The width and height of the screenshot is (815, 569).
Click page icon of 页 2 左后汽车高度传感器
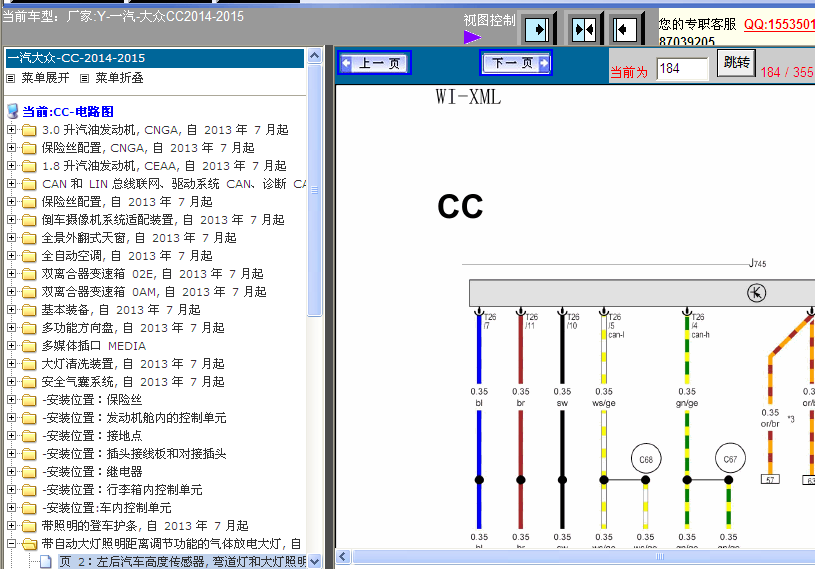[46, 562]
